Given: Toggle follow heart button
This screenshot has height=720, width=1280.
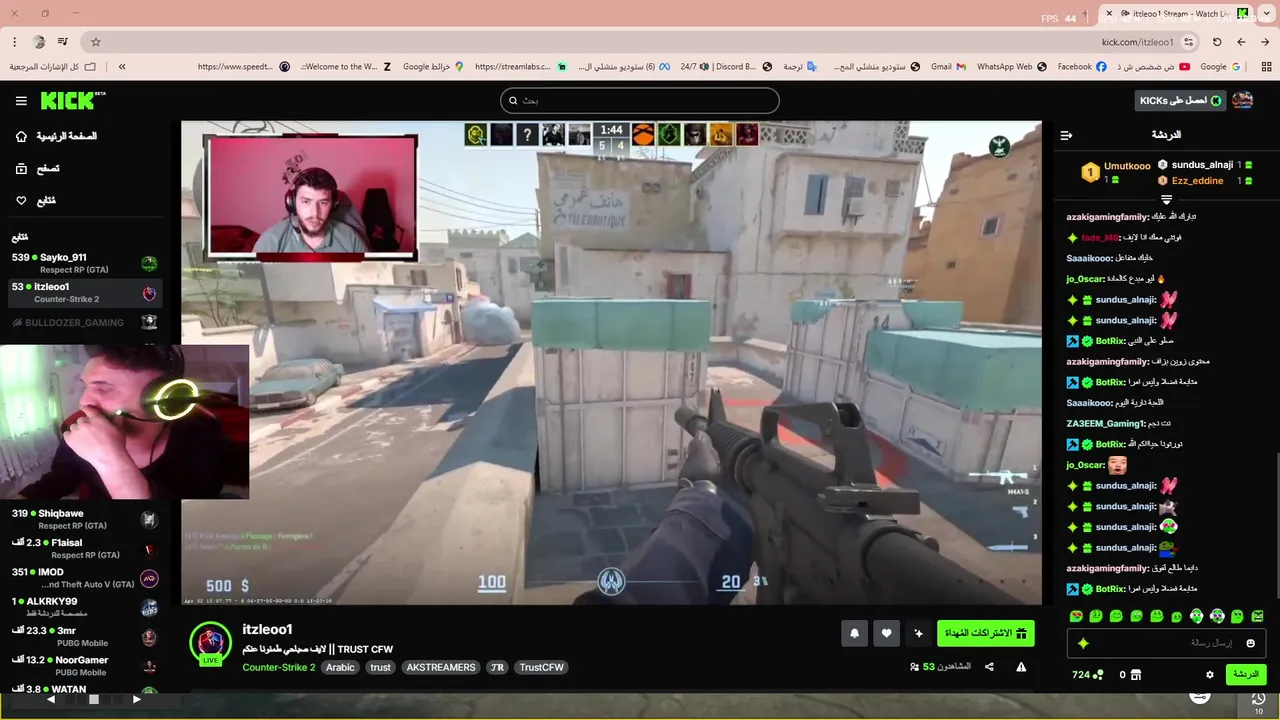Looking at the screenshot, I should tap(886, 633).
